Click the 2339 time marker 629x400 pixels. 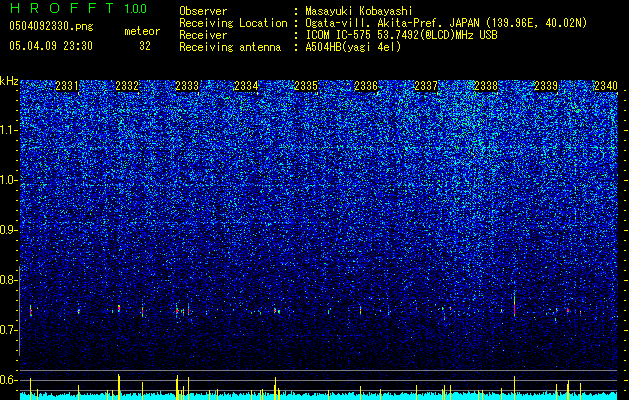(x=546, y=85)
